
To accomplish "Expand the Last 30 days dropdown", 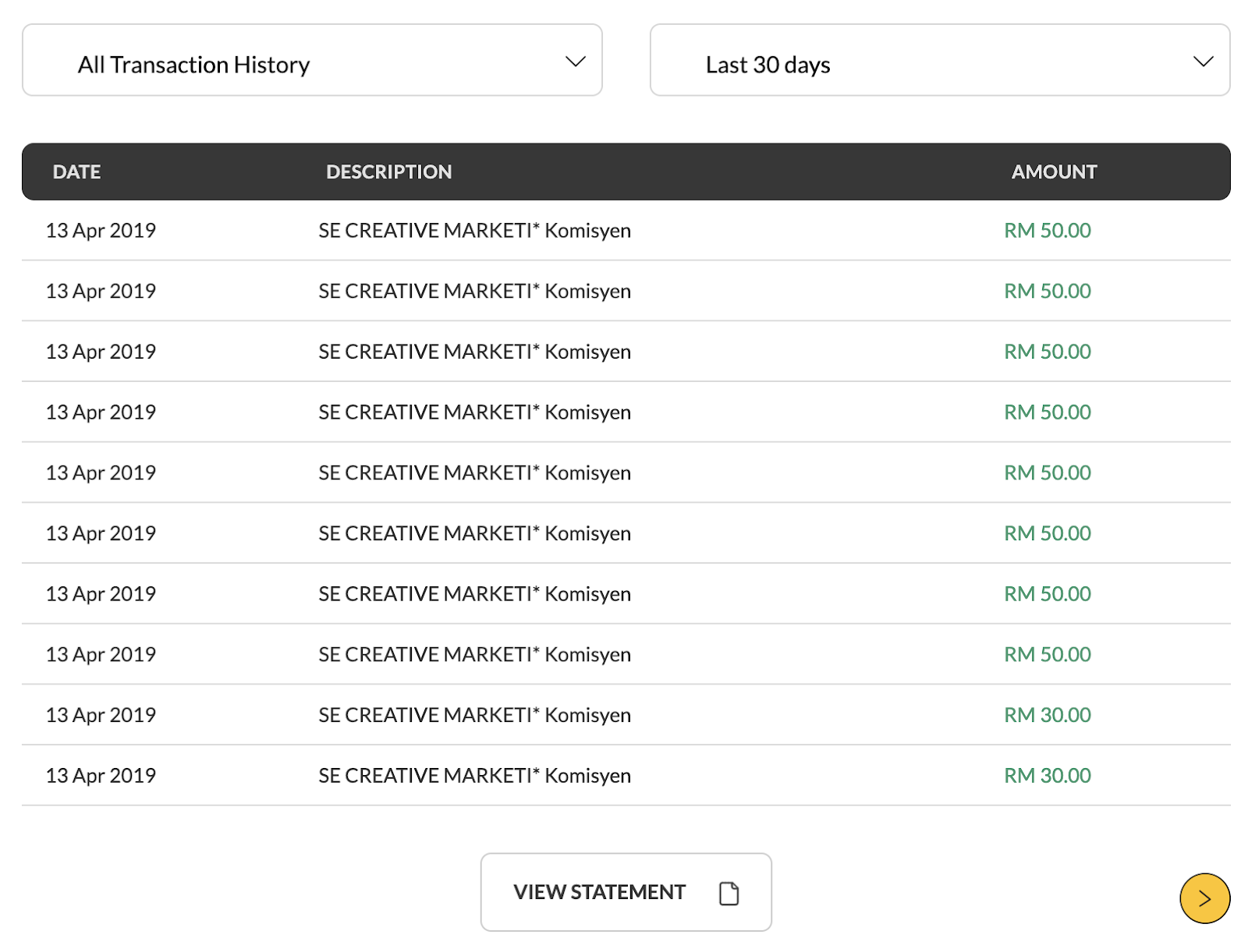I will coord(939,61).
